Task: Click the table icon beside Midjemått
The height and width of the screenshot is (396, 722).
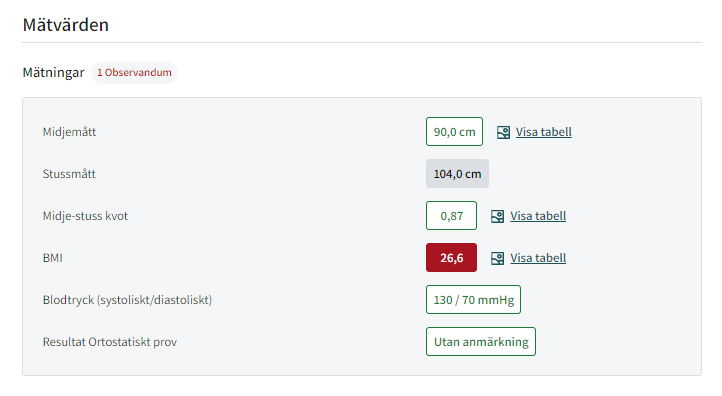Action: click(x=503, y=133)
